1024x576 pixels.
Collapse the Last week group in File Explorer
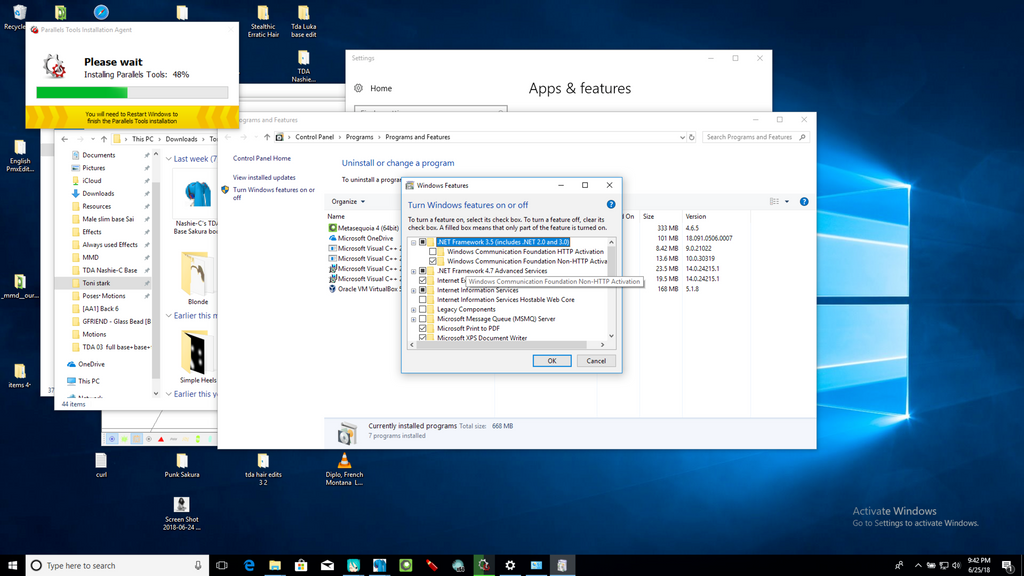169,159
